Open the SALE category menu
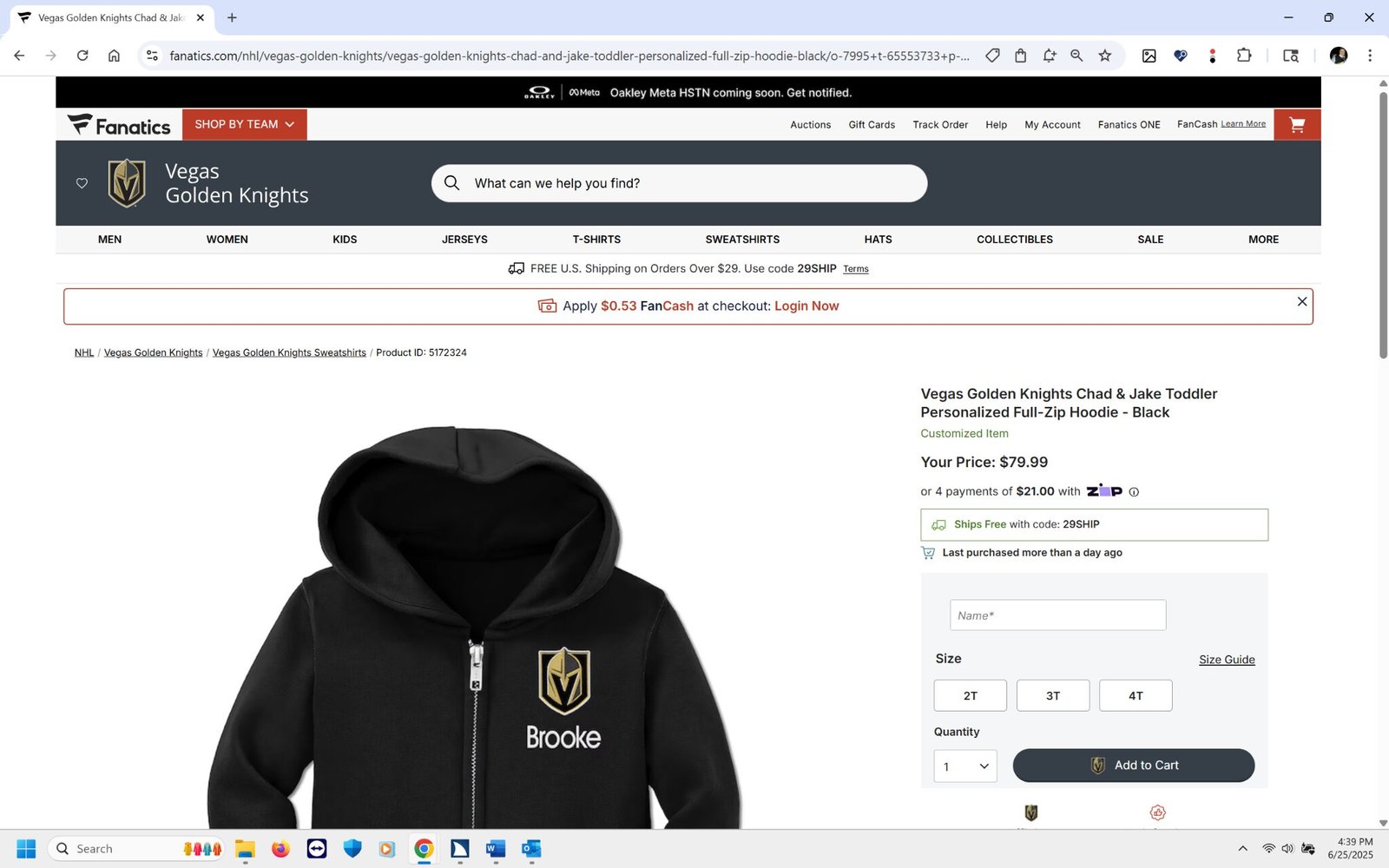The height and width of the screenshot is (868, 1389). [1150, 240]
